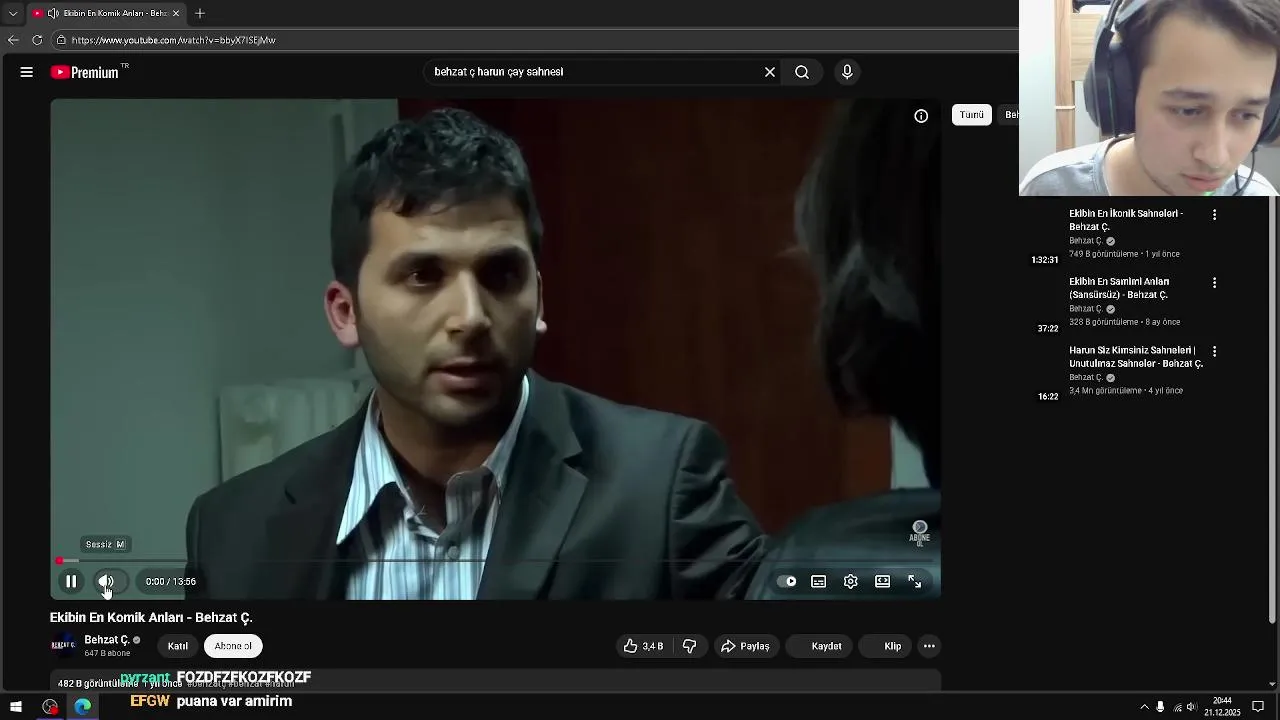Image resolution: width=1280 pixels, height=720 pixels.
Task: Select the 'Ekibin En Komik Anları' browser tab
Action: 105,13
